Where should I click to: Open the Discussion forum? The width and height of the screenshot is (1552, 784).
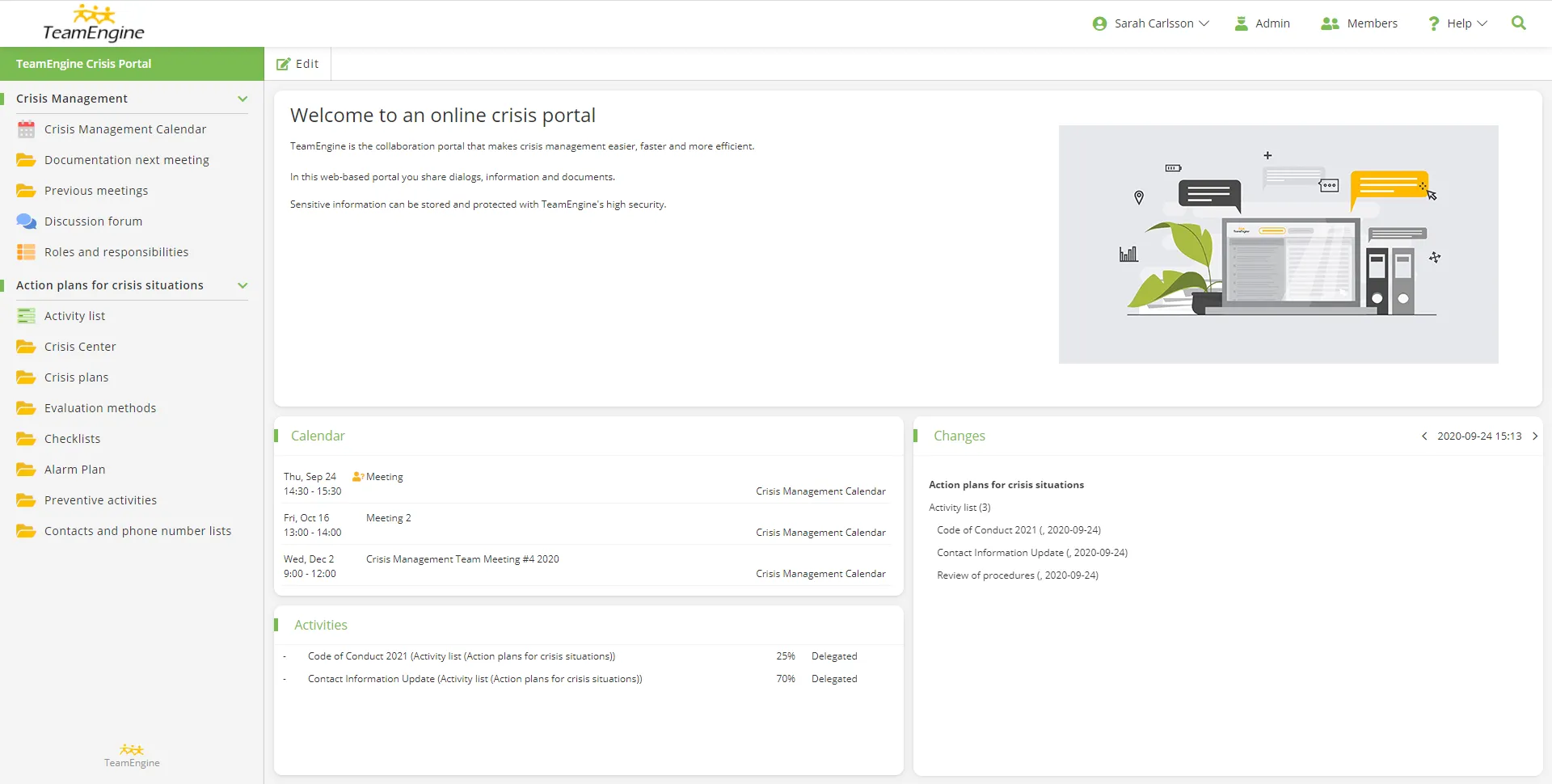[93, 221]
